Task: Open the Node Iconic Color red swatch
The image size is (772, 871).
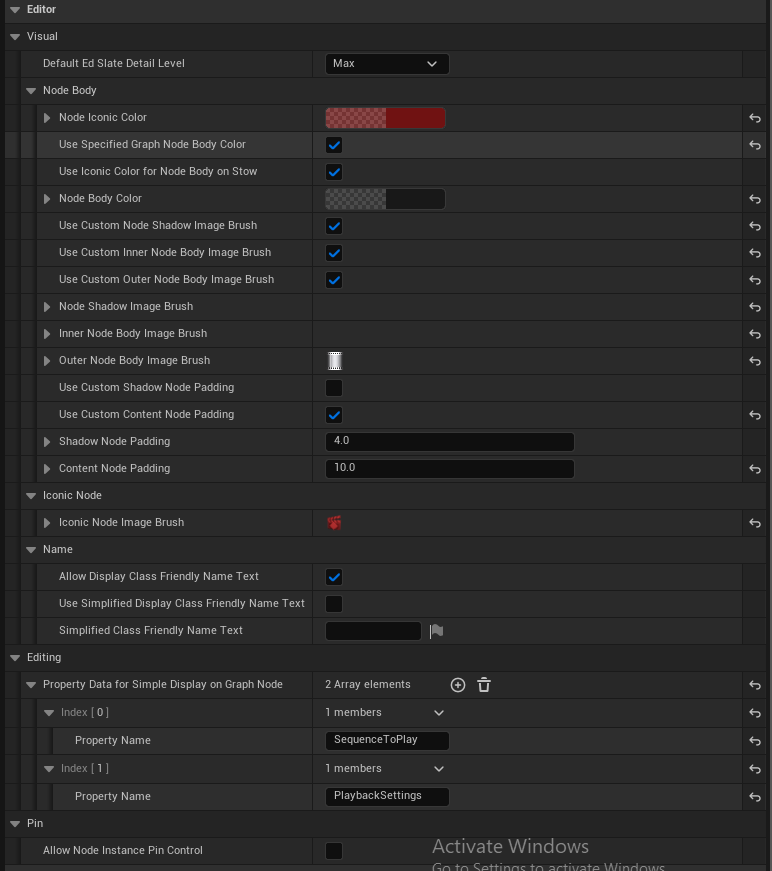Action: click(x=385, y=118)
